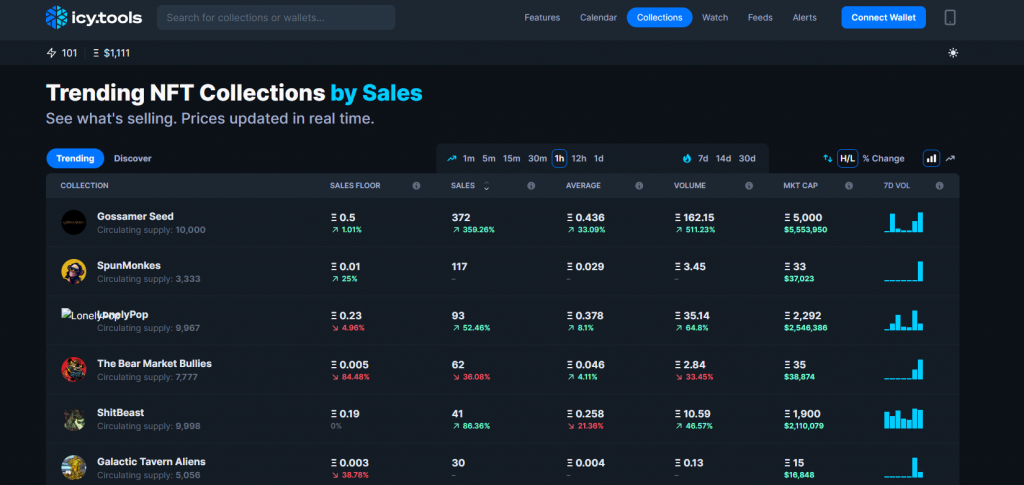
Task: Click Gossamer Seed sales value 372
Action: (x=460, y=217)
